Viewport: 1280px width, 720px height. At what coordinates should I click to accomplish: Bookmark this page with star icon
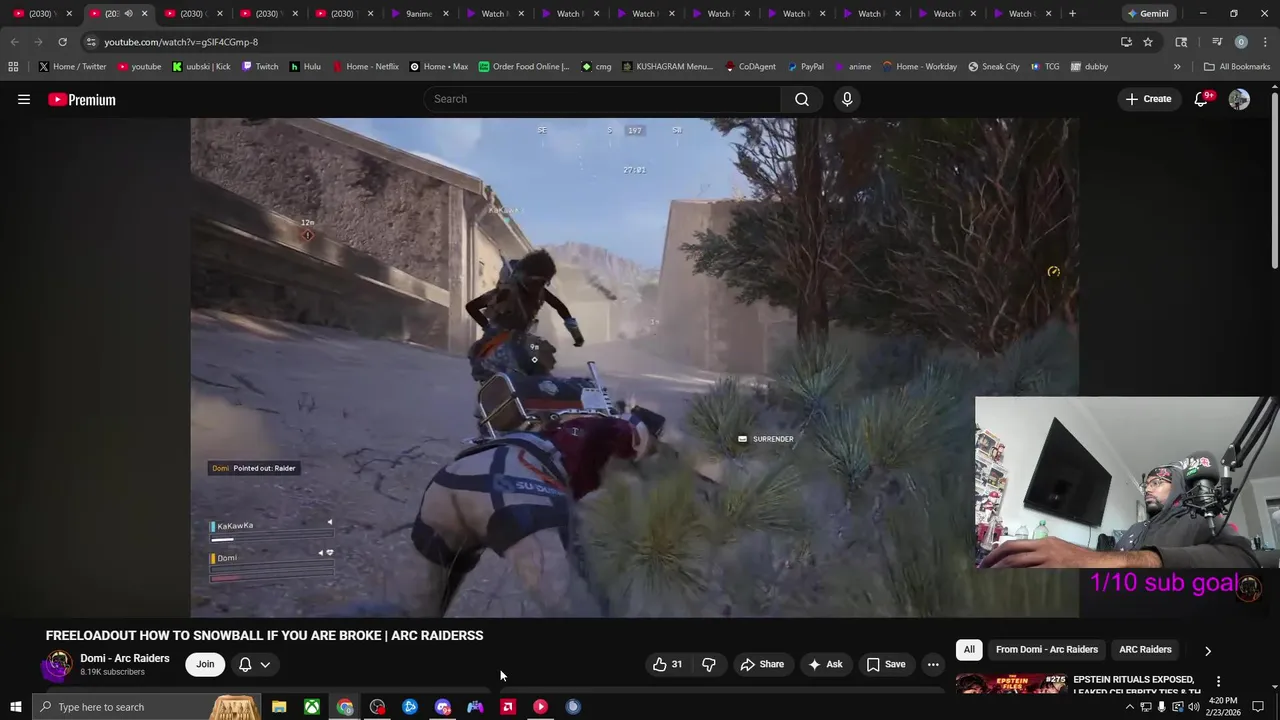[1148, 42]
